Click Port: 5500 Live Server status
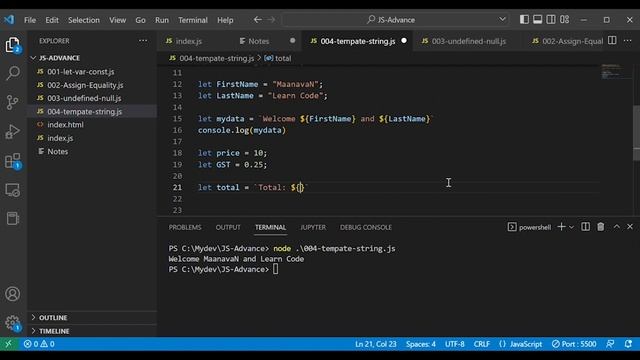Screen dimensions: 640x360 coord(574,344)
